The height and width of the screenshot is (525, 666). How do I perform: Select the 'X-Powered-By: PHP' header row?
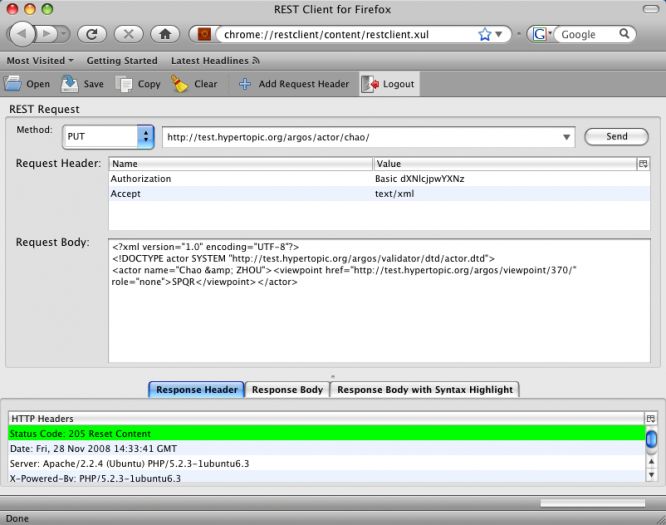[326, 477]
